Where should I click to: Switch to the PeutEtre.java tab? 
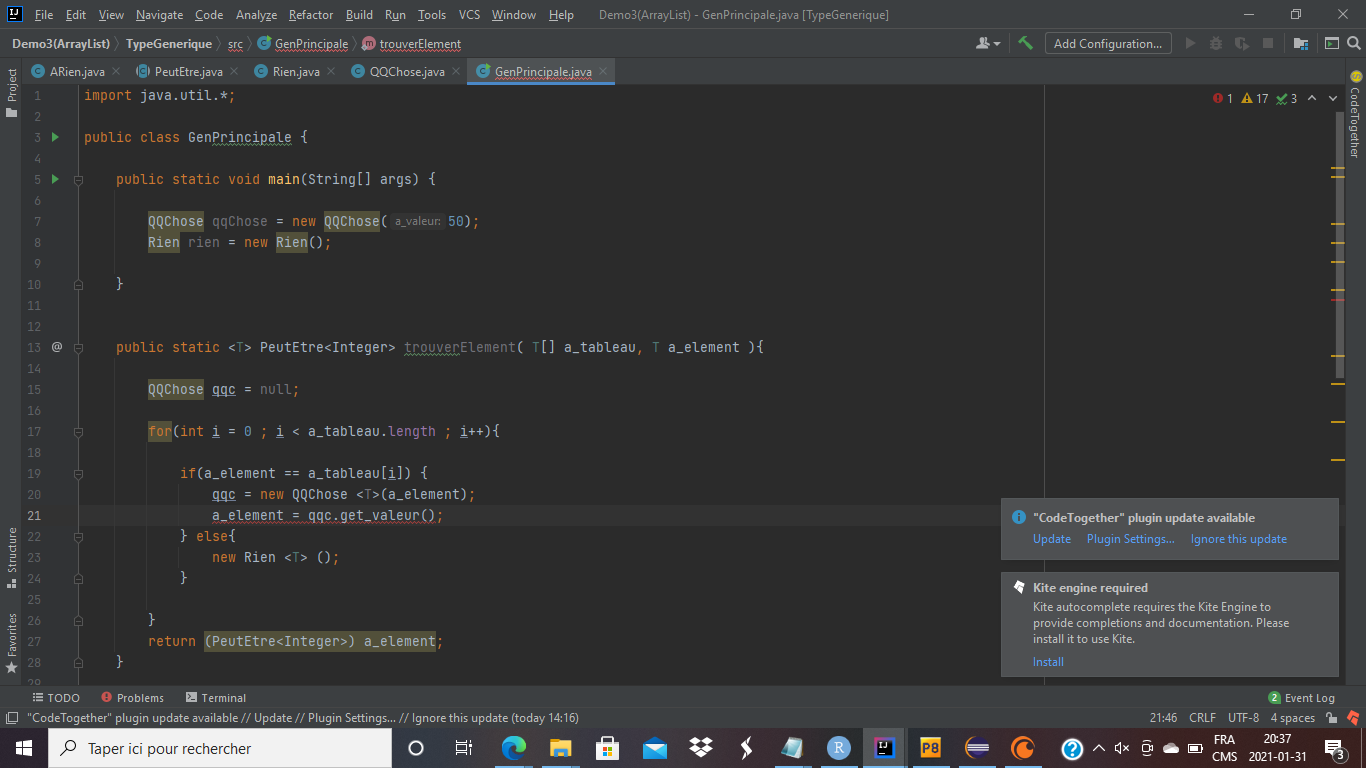pos(186,71)
